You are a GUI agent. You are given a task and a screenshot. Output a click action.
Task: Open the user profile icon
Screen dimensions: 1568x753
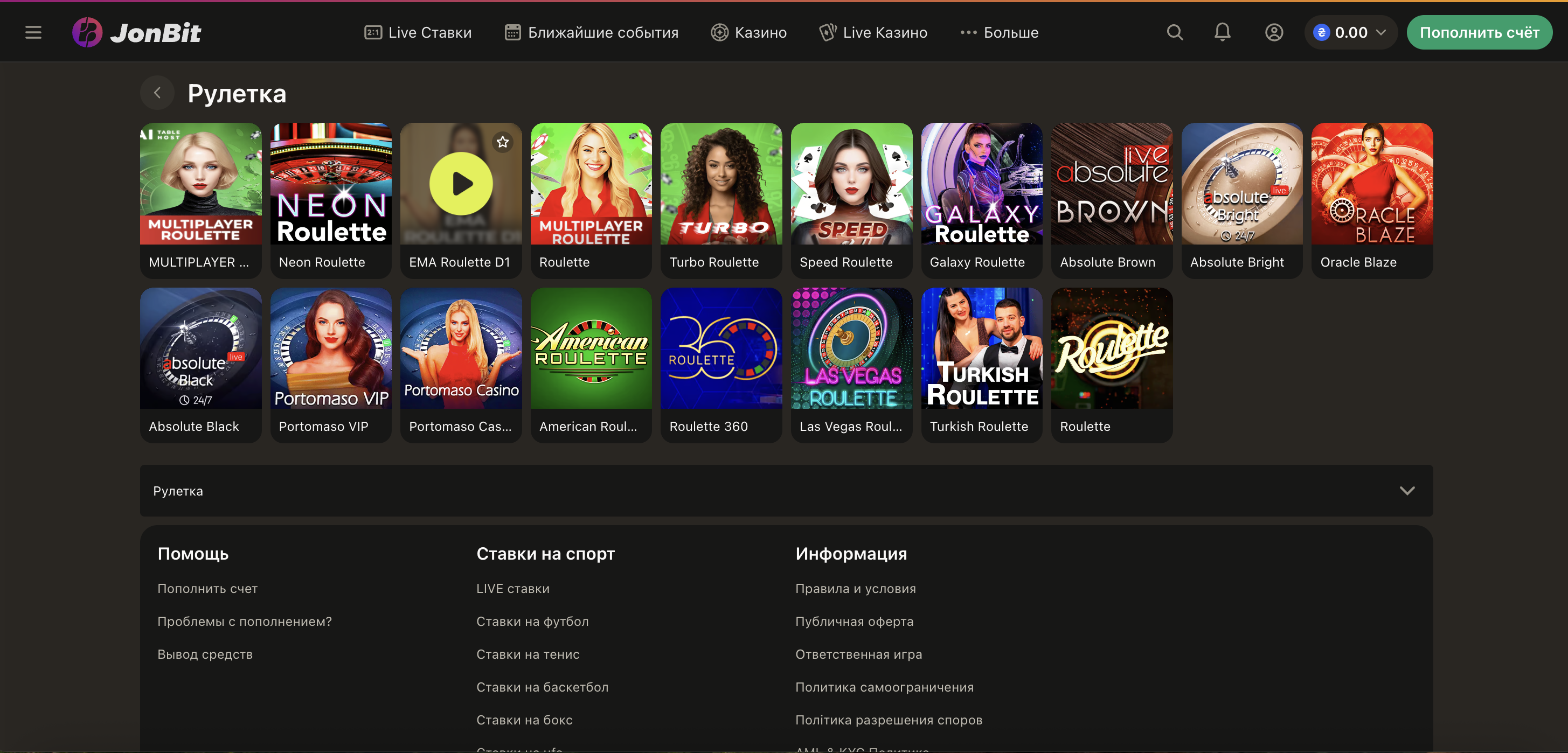pyautogui.click(x=1274, y=32)
